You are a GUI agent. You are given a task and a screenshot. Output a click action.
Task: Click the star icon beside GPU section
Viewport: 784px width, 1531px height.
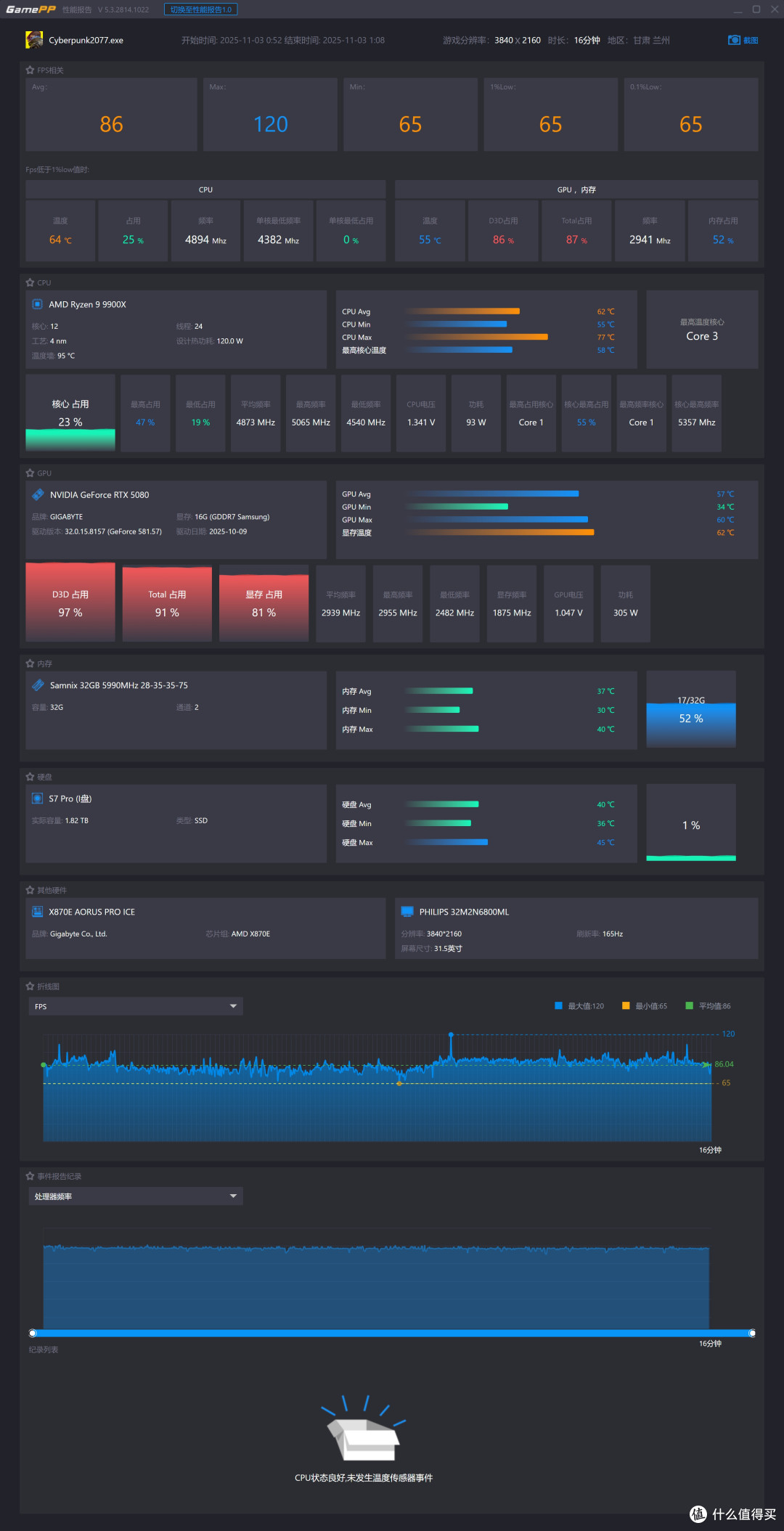tap(30, 473)
